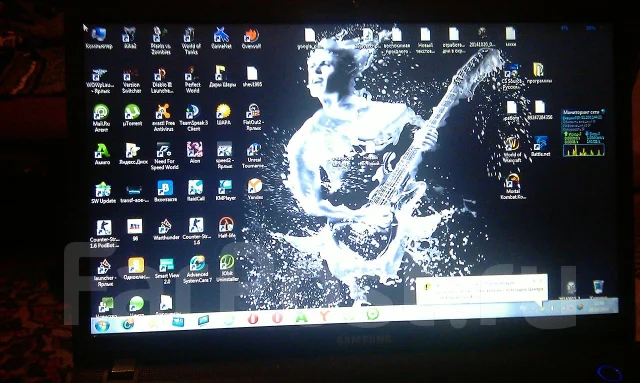
Task: Launch the Aion game shortcut
Action: (x=195, y=153)
